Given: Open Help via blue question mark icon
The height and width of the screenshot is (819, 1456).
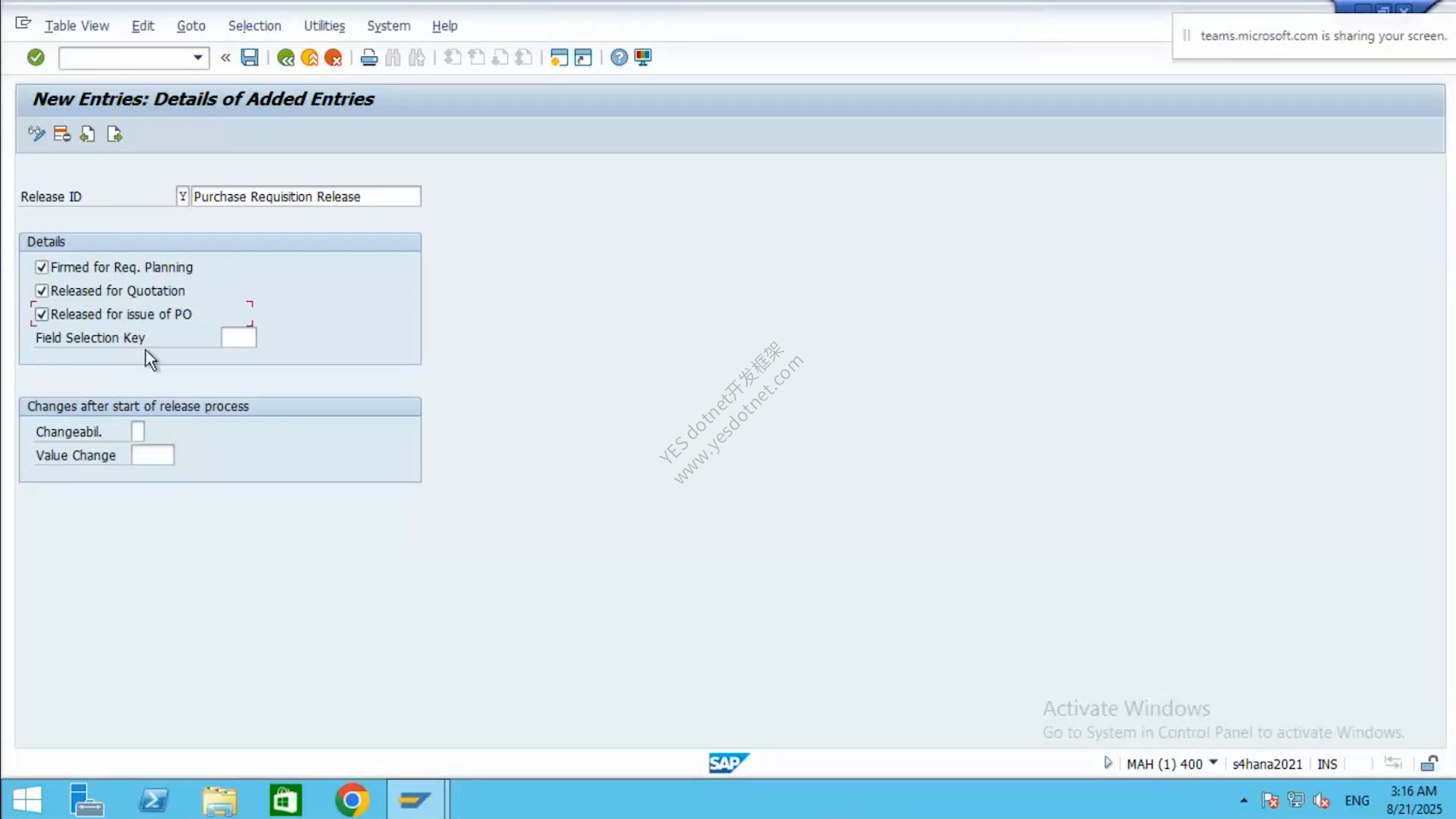Looking at the screenshot, I should (x=619, y=58).
